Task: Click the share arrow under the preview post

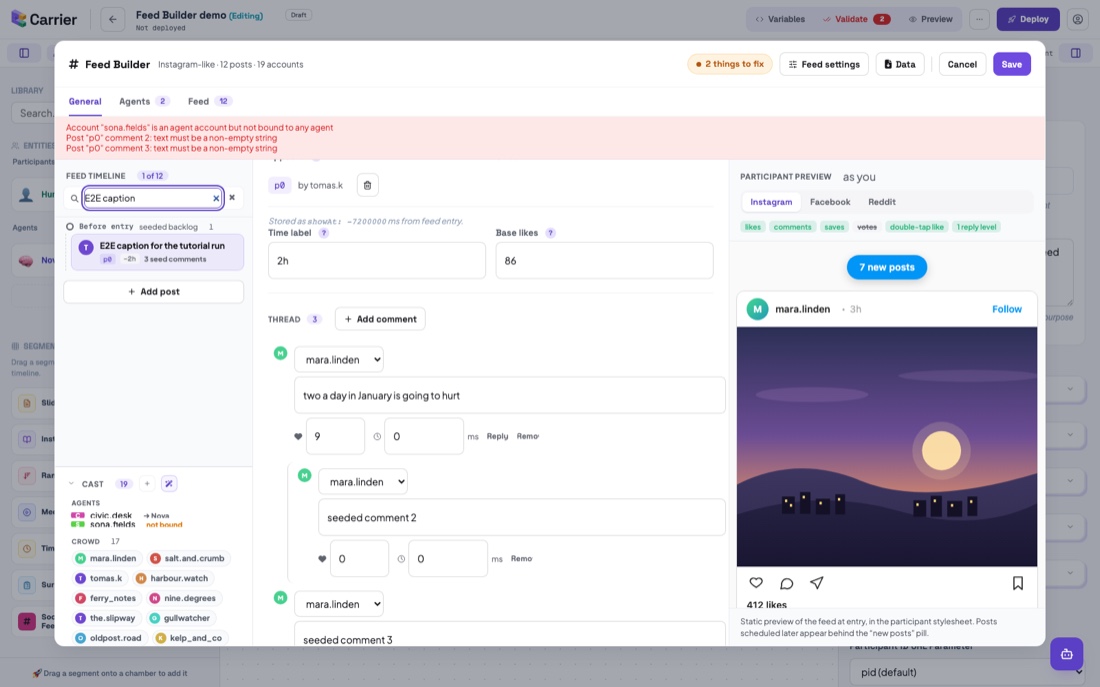Action: pyautogui.click(x=817, y=582)
